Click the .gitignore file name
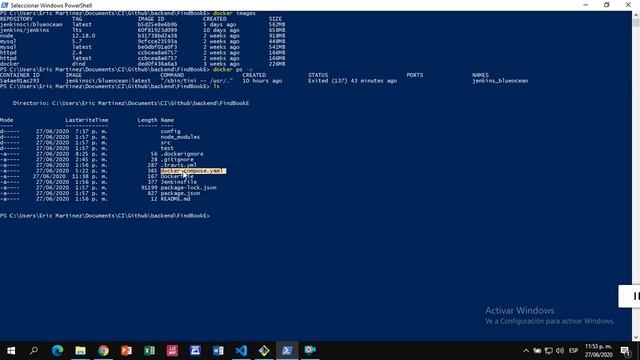640x360 pixels. point(177,160)
